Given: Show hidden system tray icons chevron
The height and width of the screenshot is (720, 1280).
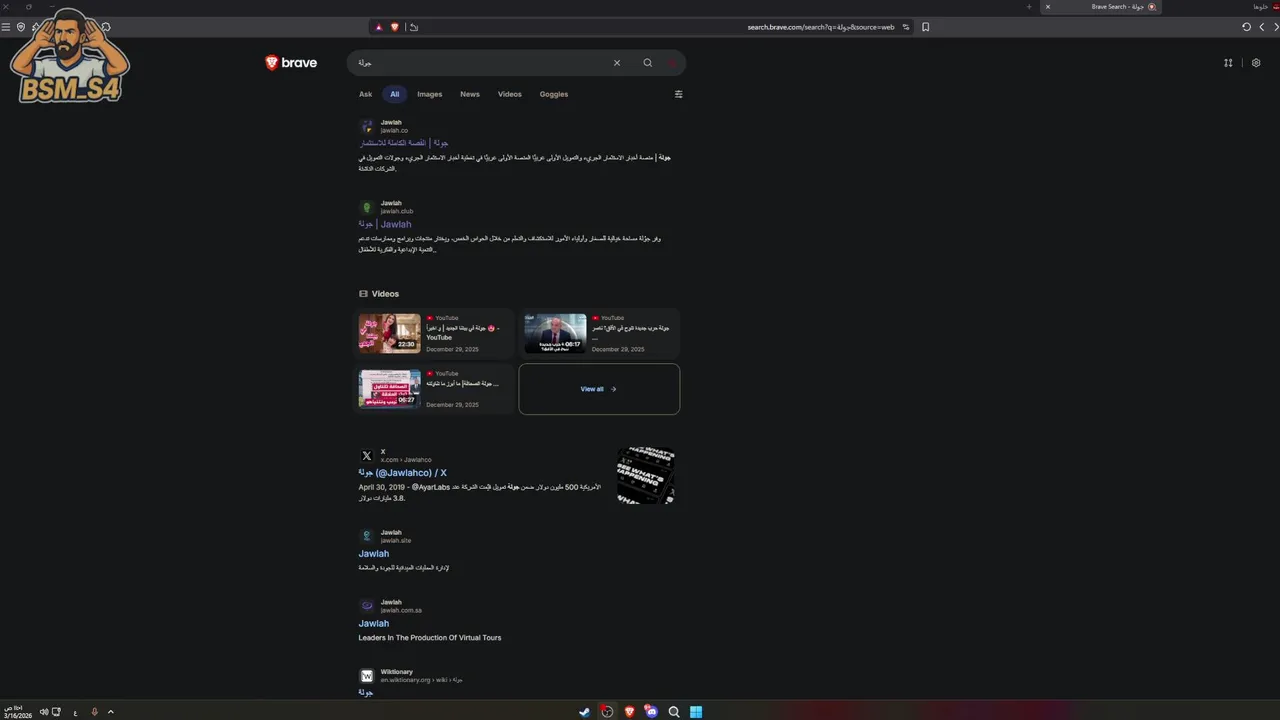Looking at the screenshot, I should (110, 712).
